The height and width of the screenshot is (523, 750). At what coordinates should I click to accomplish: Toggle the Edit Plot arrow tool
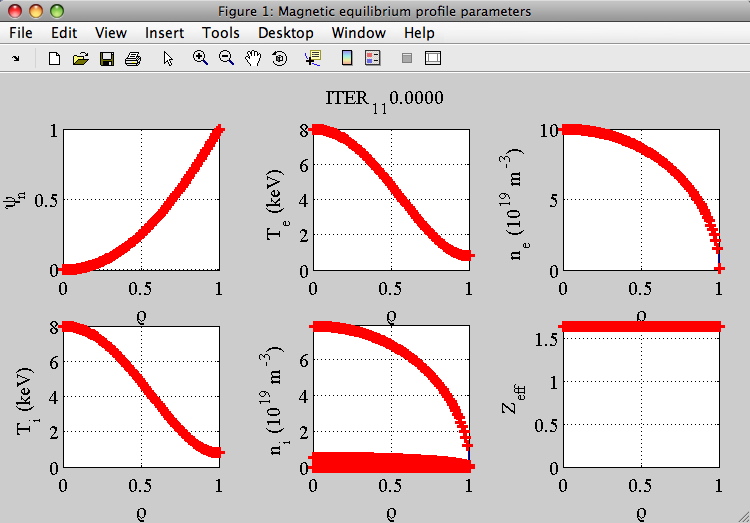[x=168, y=59]
